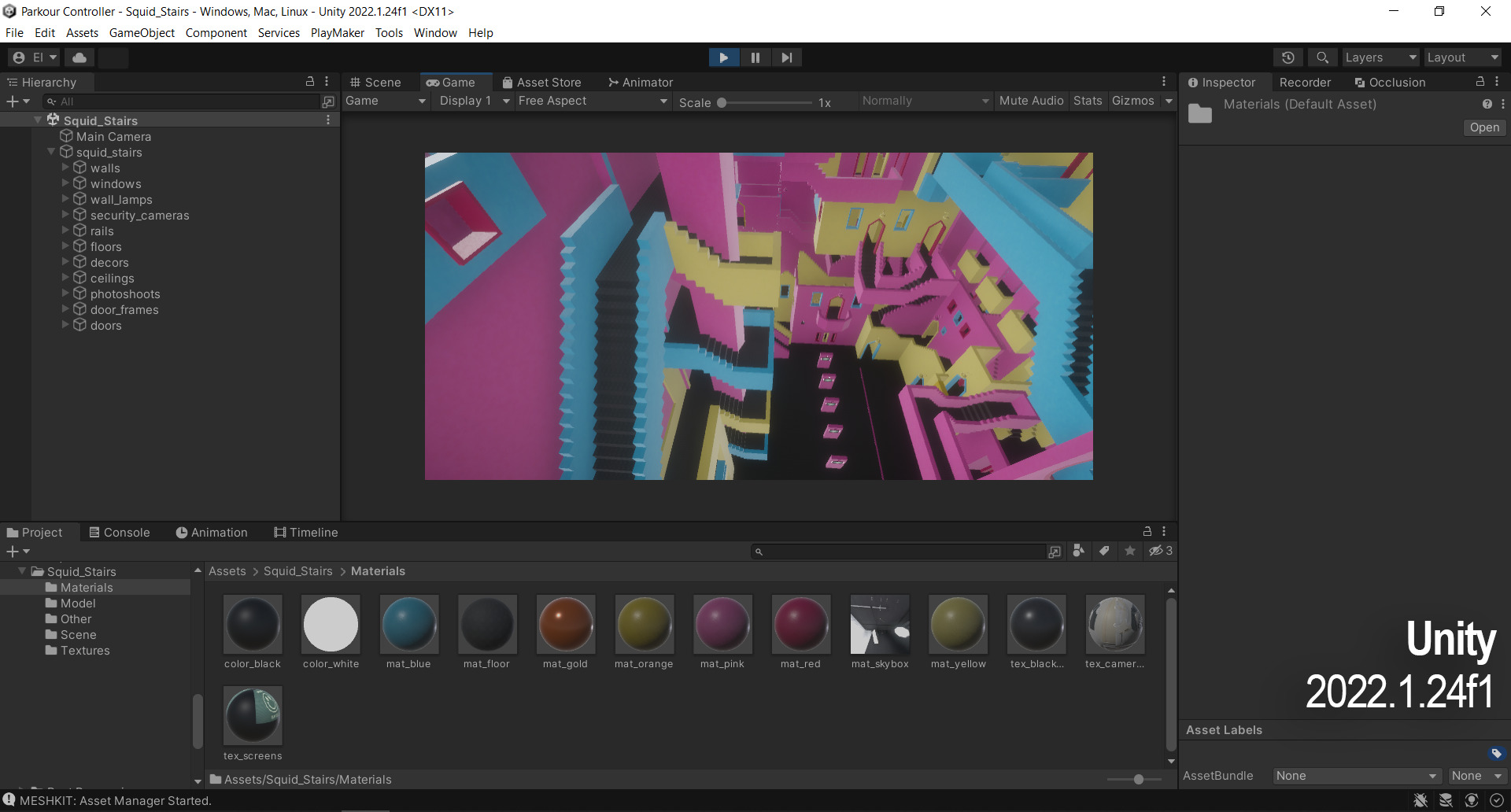Select the mat_blue material
The width and height of the screenshot is (1511, 812).
[408, 632]
